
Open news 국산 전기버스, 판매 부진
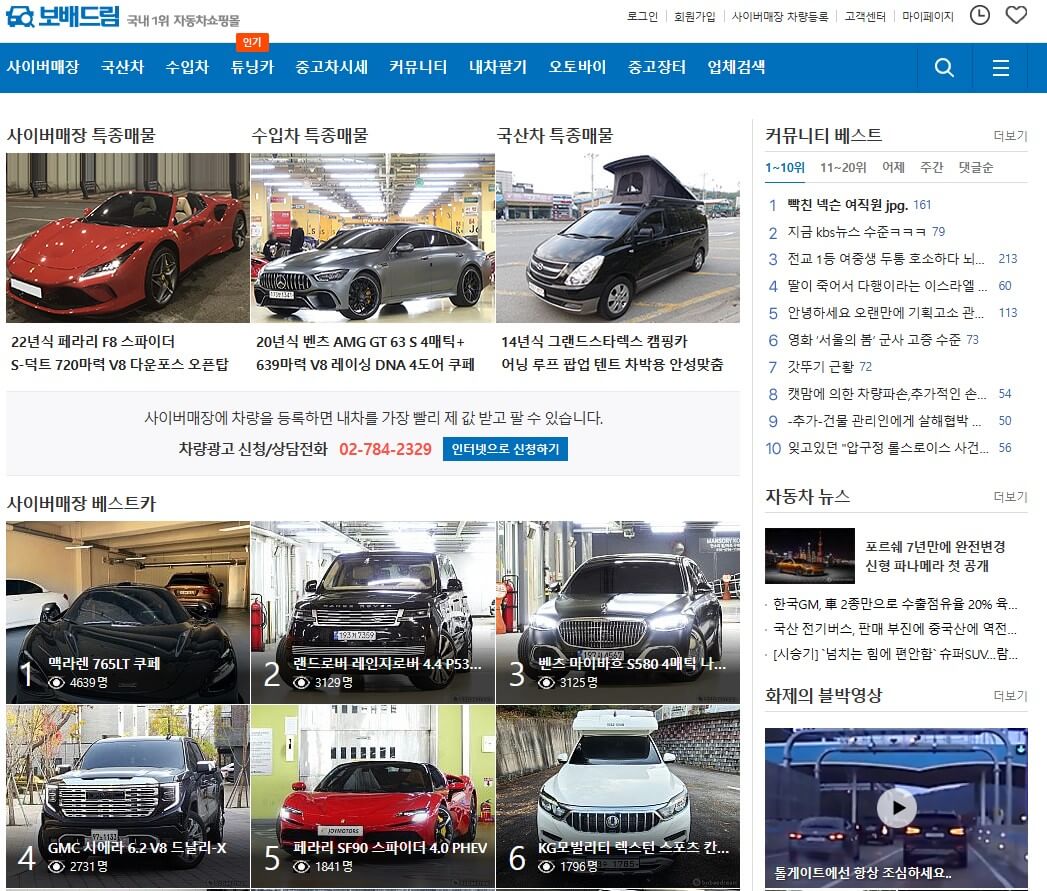[x=895, y=629]
